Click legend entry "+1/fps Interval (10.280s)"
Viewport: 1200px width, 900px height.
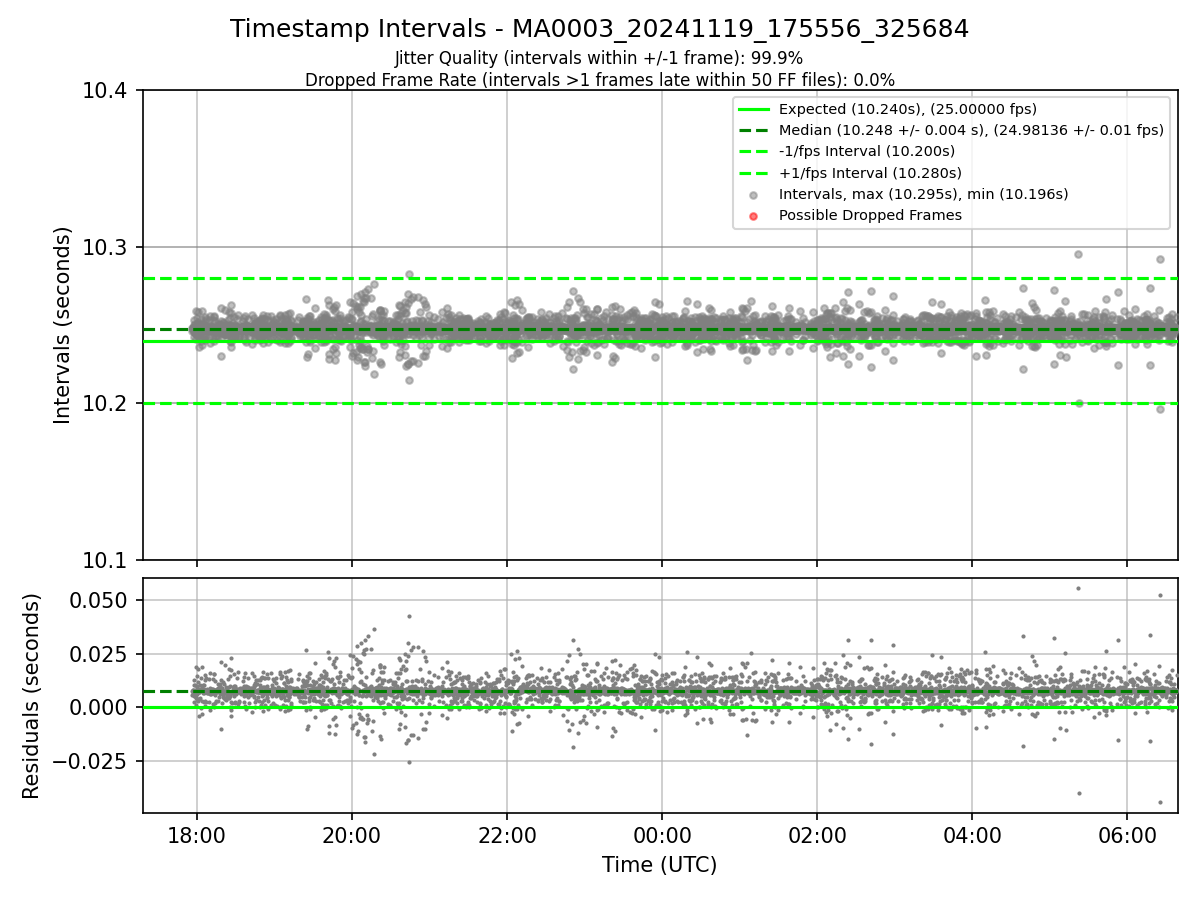(x=870, y=172)
